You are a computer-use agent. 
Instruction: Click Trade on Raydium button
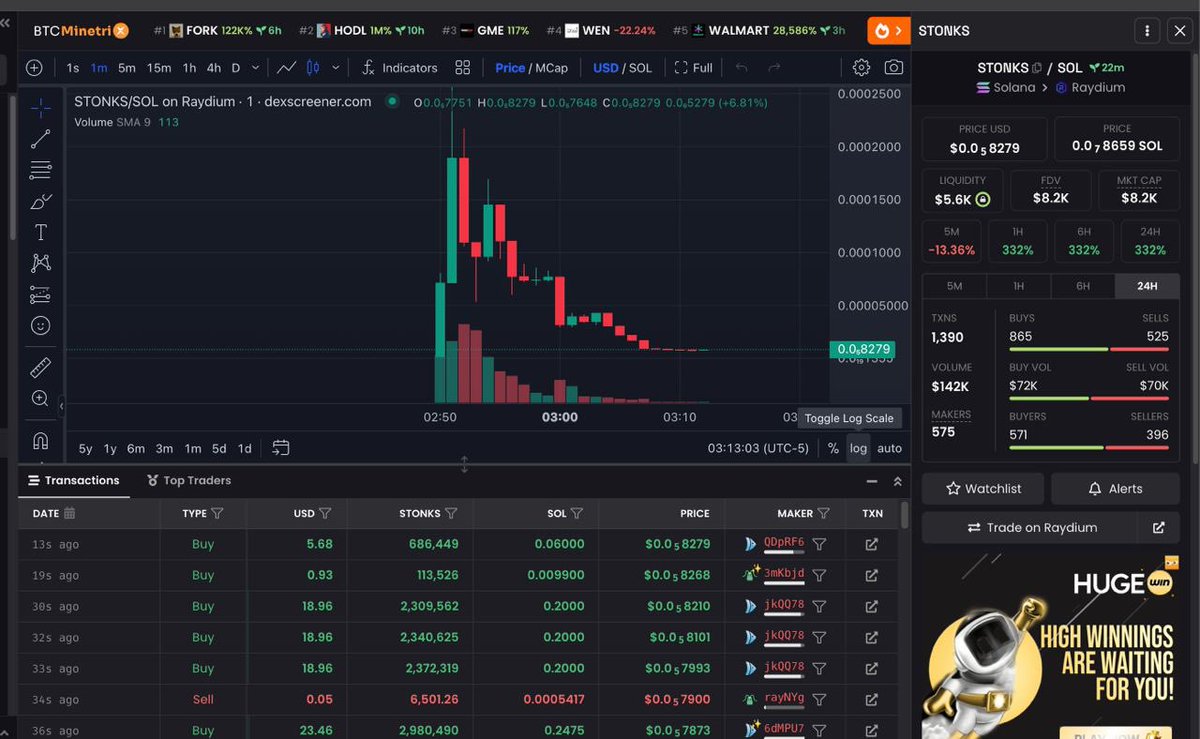pos(1030,527)
